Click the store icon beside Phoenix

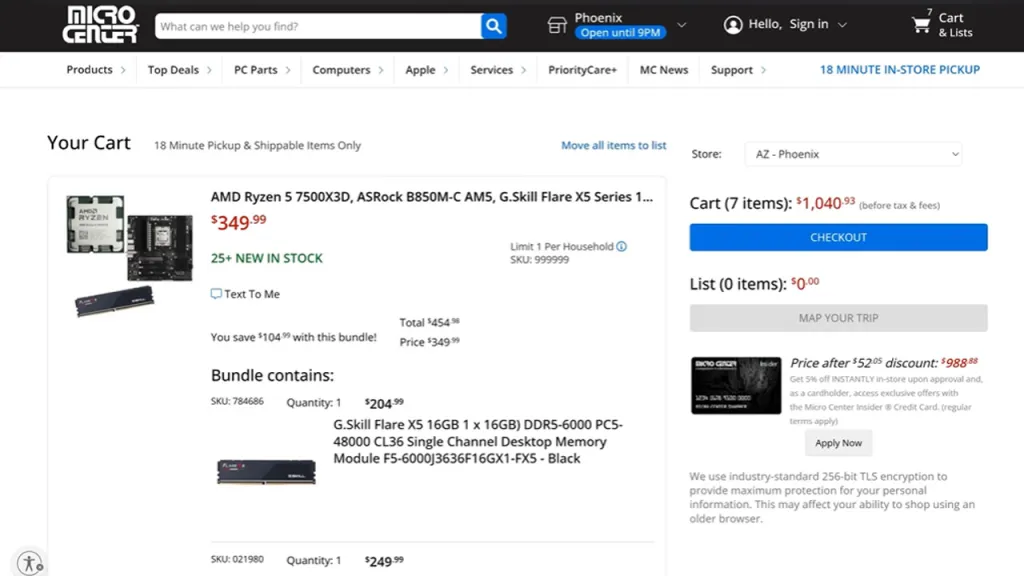pyautogui.click(x=557, y=25)
